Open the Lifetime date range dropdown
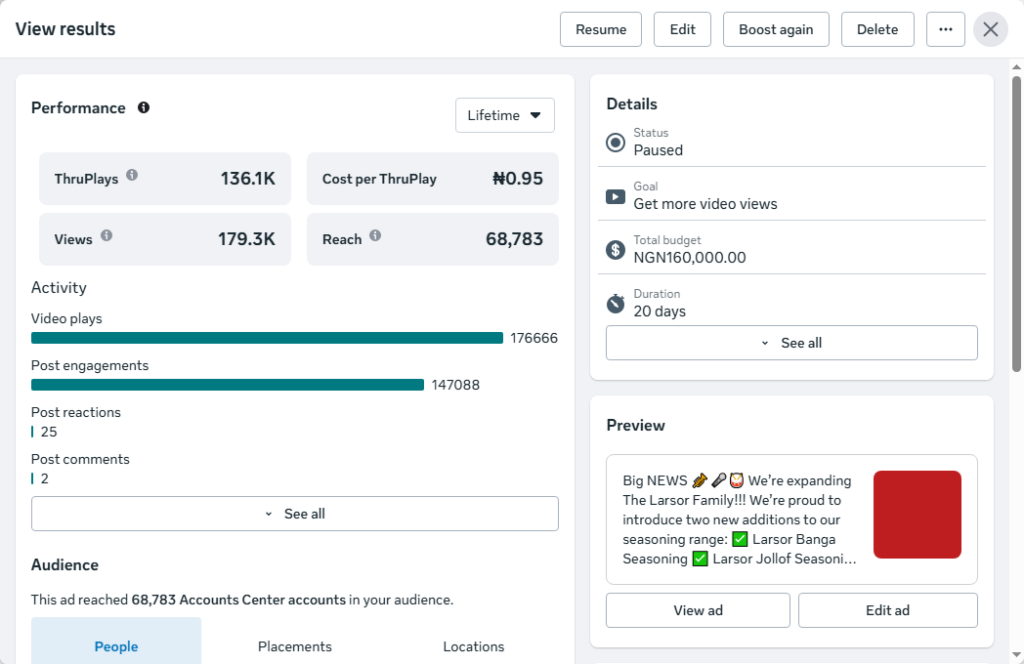 pyautogui.click(x=505, y=116)
